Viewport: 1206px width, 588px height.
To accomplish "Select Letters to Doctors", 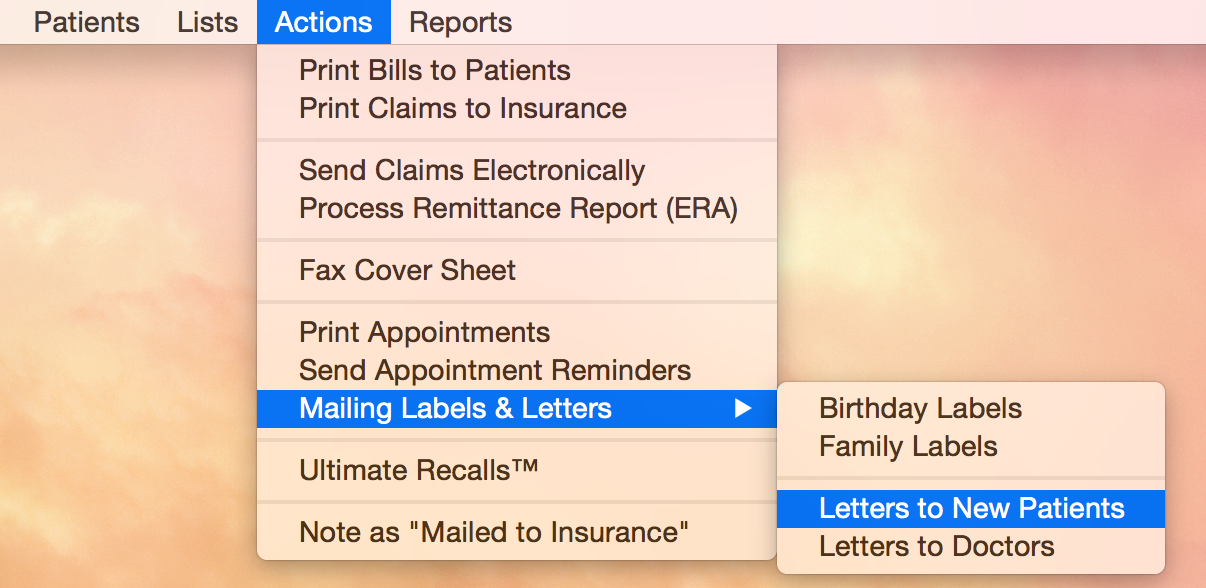I will (936, 546).
